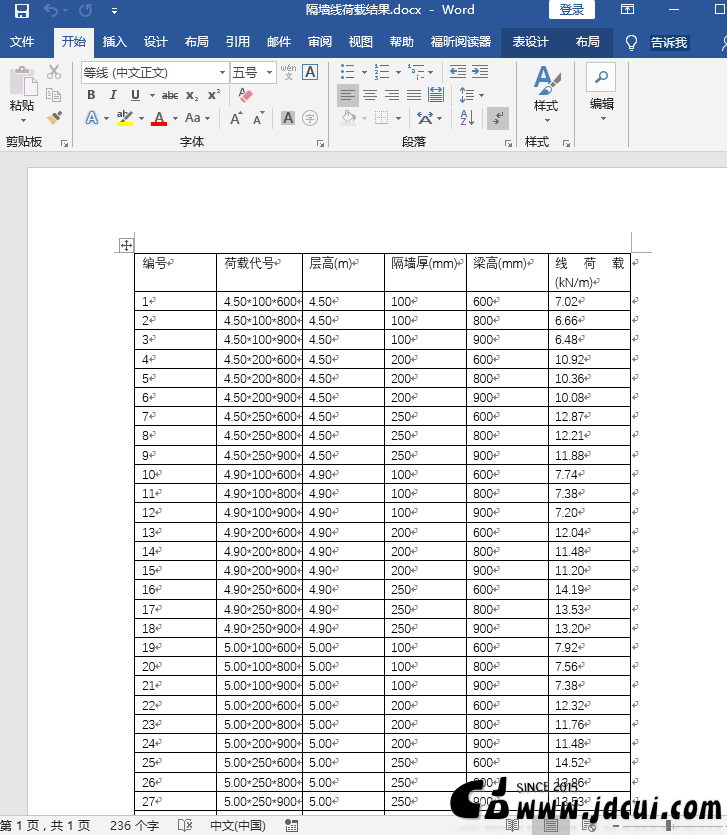Toggle Bold formatting
The height and width of the screenshot is (835, 727).
91,95
